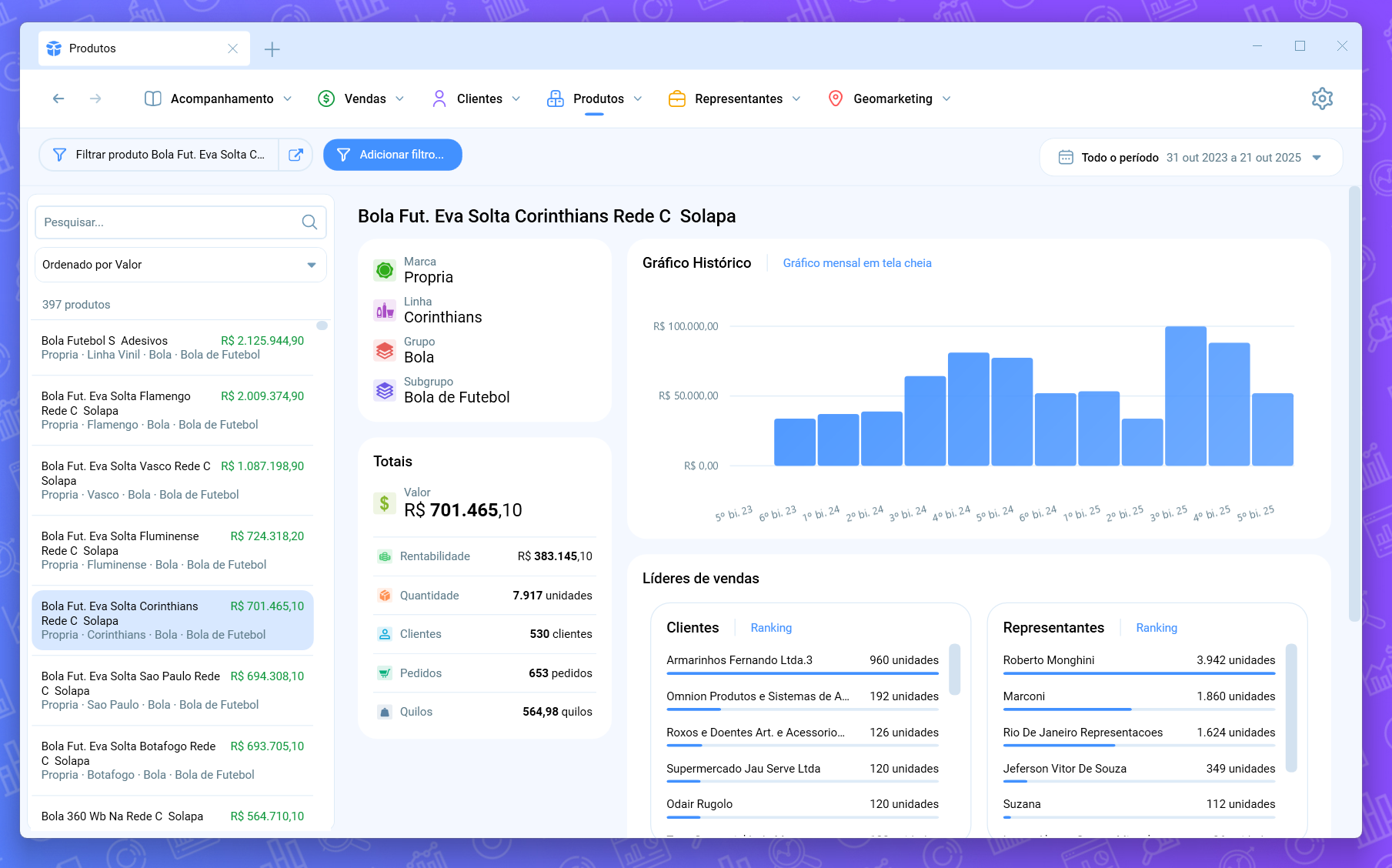Click Adicionar filtro button
The width and height of the screenshot is (1392, 868).
coord(392,155)
